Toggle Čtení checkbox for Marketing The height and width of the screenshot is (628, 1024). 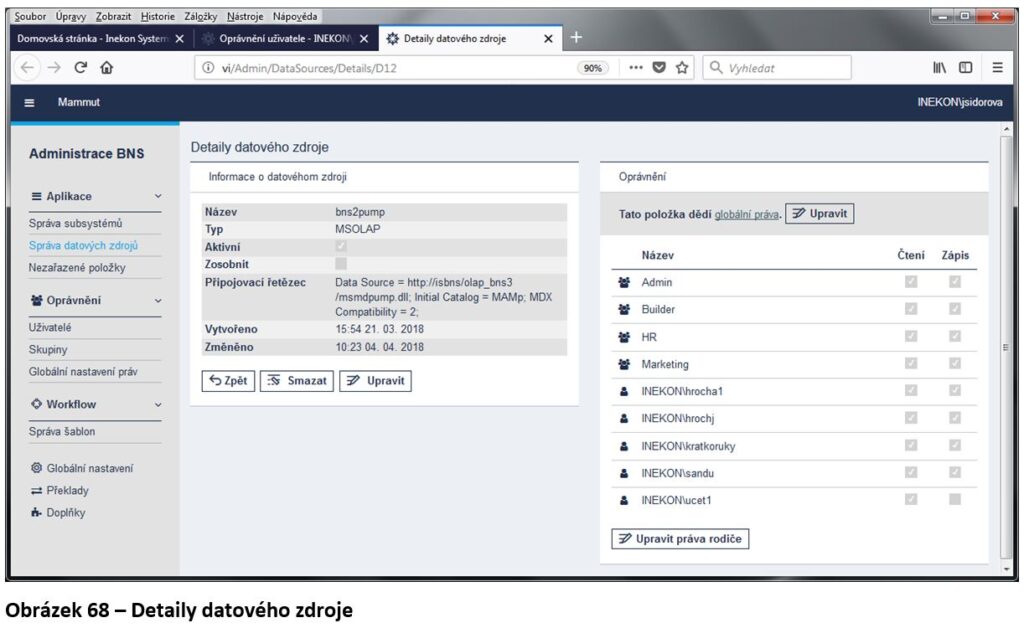[911, 363]
